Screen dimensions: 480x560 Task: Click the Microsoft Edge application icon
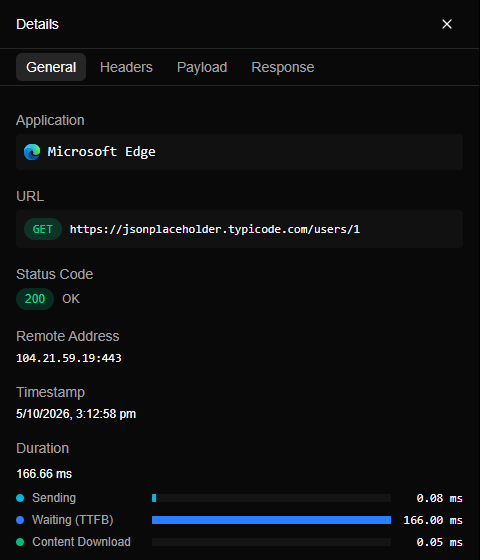pos(32,152)
